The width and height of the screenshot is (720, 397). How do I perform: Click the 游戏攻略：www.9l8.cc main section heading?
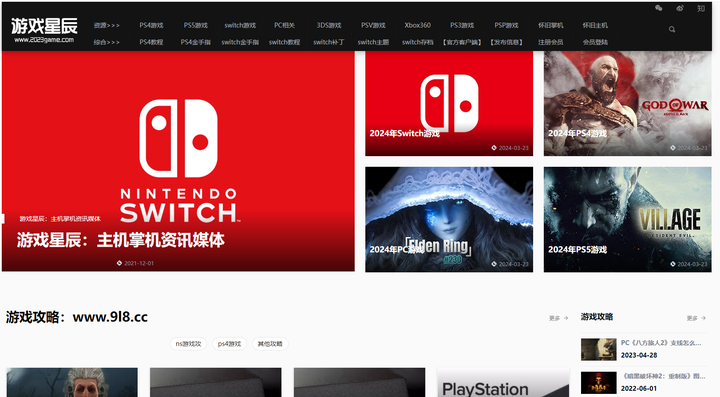tap(77, 317)
